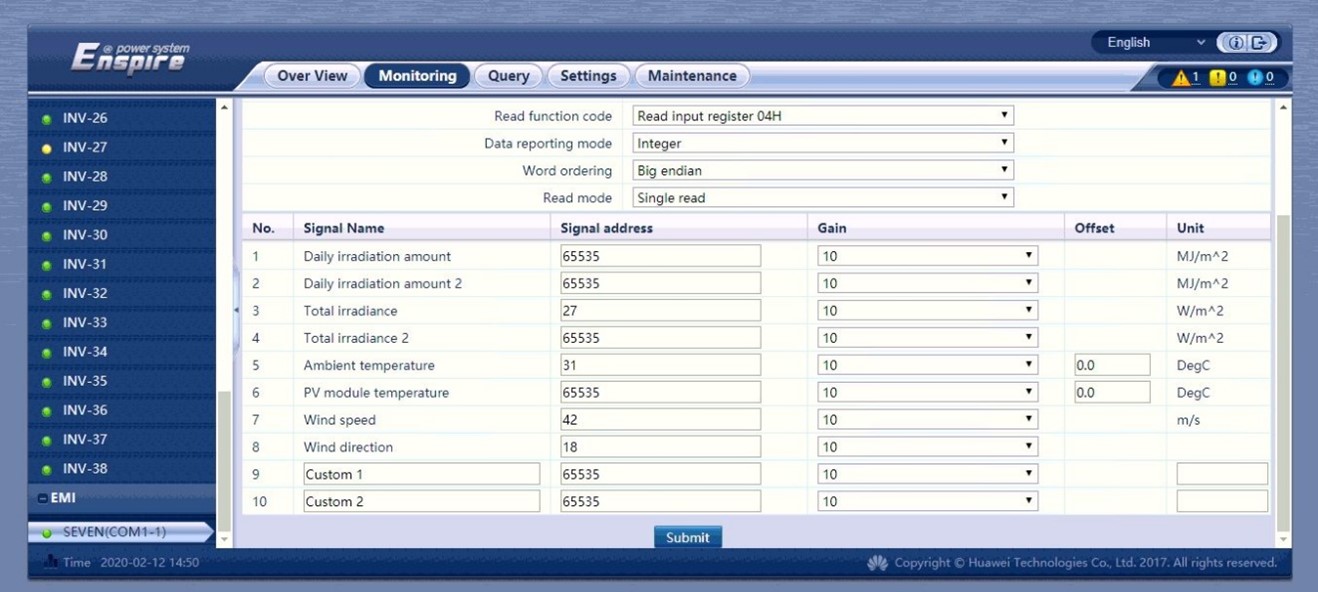Open the Read function code dropdown
The height and width of the screenshot is (592, 1318).
823,116
